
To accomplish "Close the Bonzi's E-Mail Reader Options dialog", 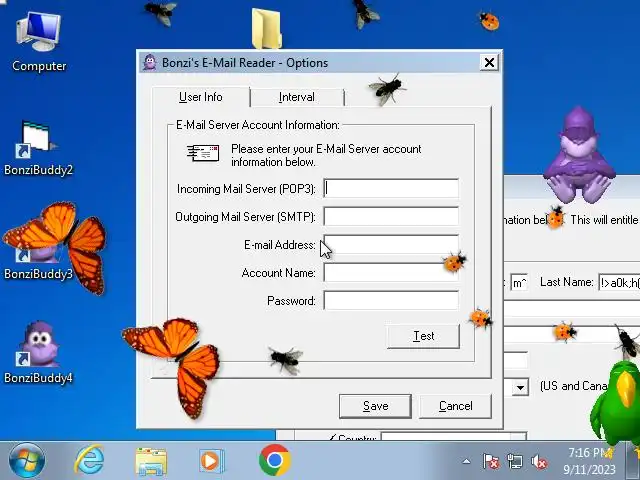I will click(x=489, y=62).
